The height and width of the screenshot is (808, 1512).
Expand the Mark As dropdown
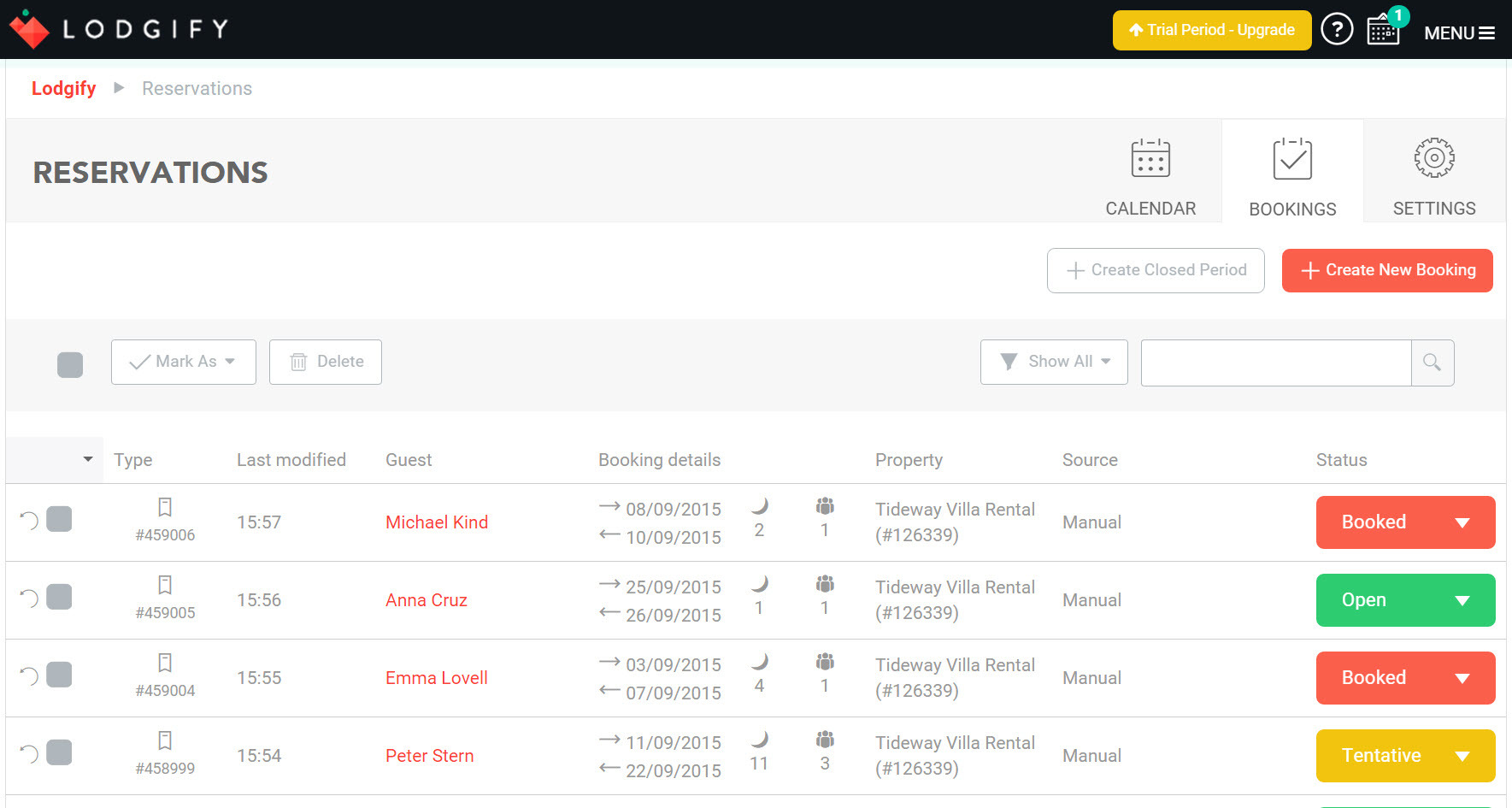(184, 362)
